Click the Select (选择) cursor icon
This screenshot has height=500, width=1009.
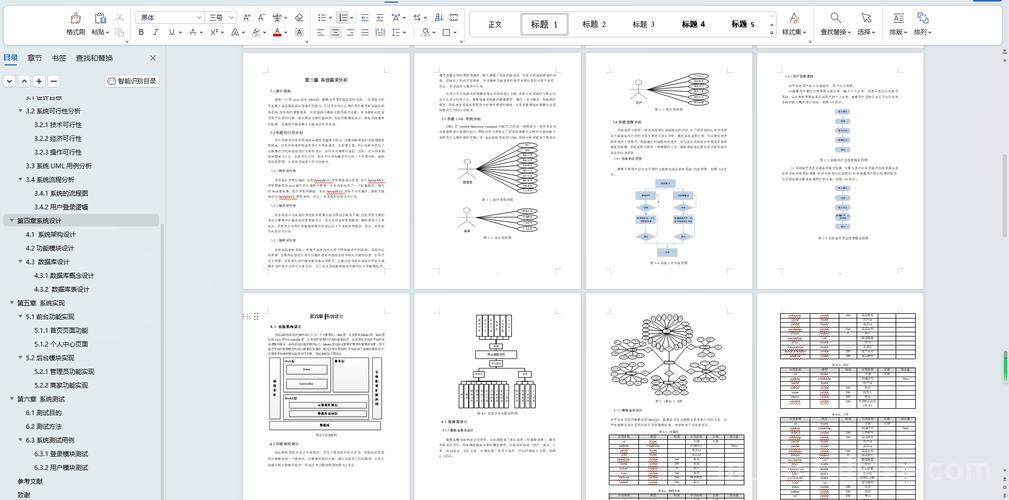point(866,18)
